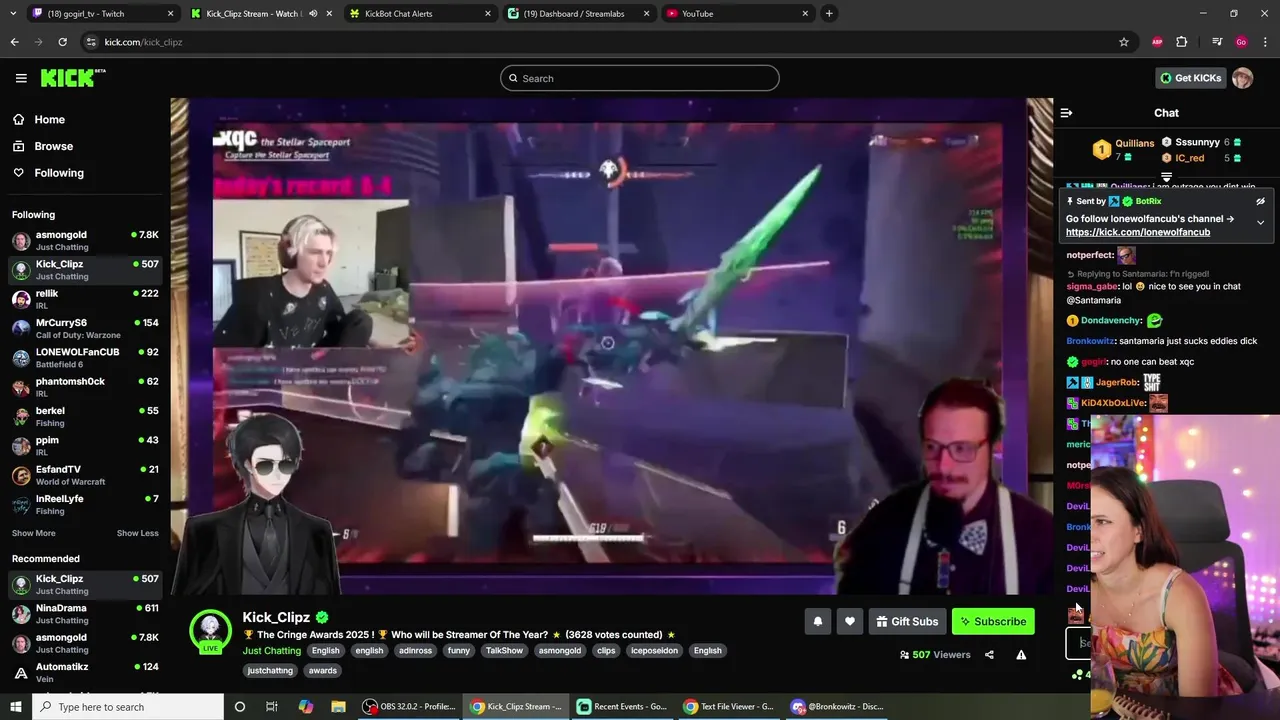Expand the chat leaderboard handle
This screenshot has height=720, width=1280.
pyautogui.click(x=1166, y=177)
